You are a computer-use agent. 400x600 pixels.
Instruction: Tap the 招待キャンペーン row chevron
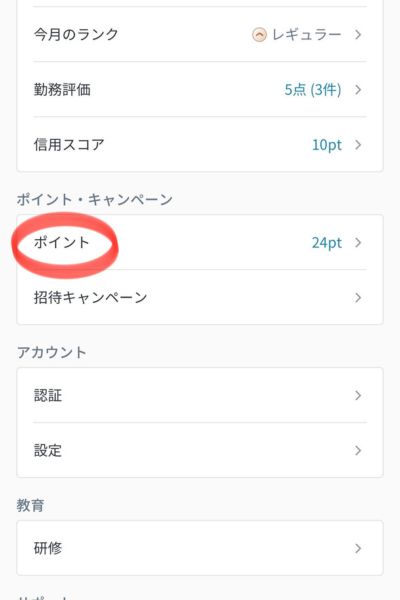click(358, 298)
